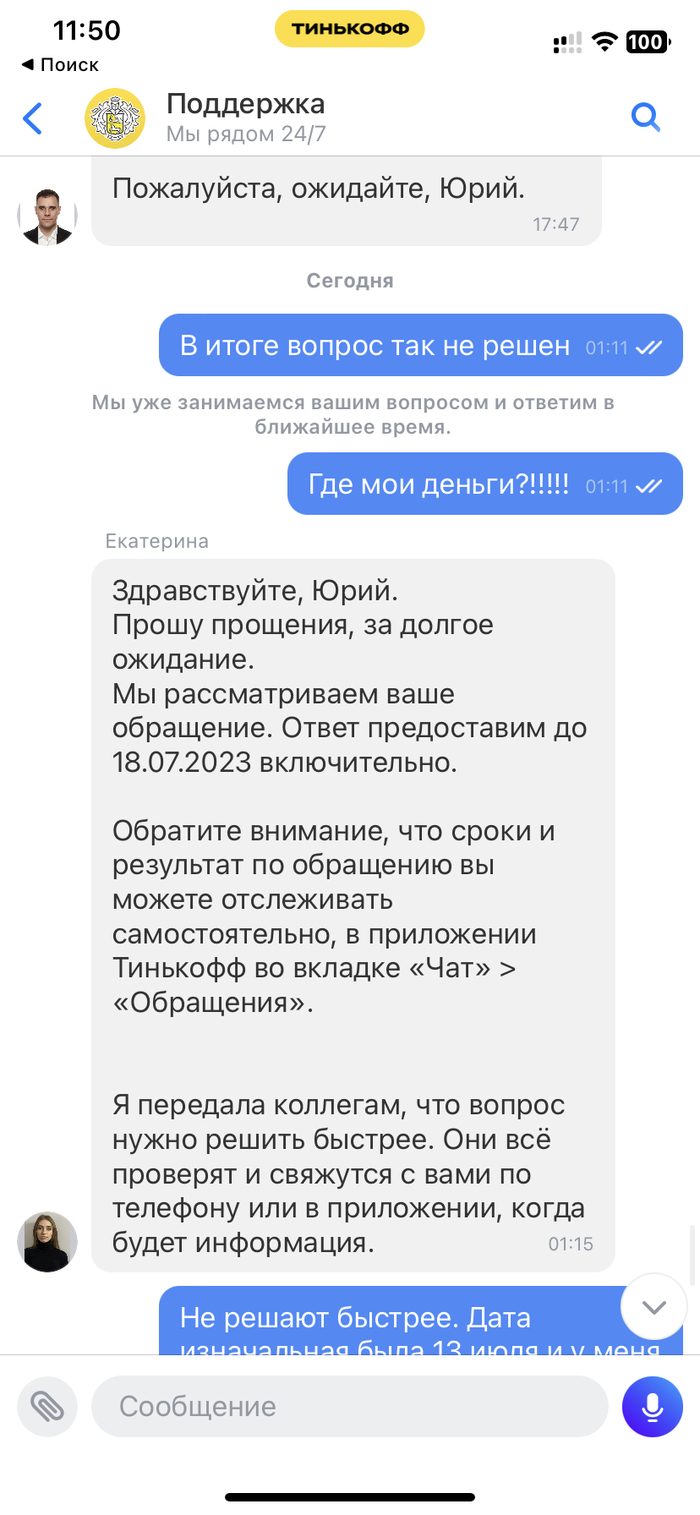Return to Поиск via status bar link

click(x=61, y=65)
